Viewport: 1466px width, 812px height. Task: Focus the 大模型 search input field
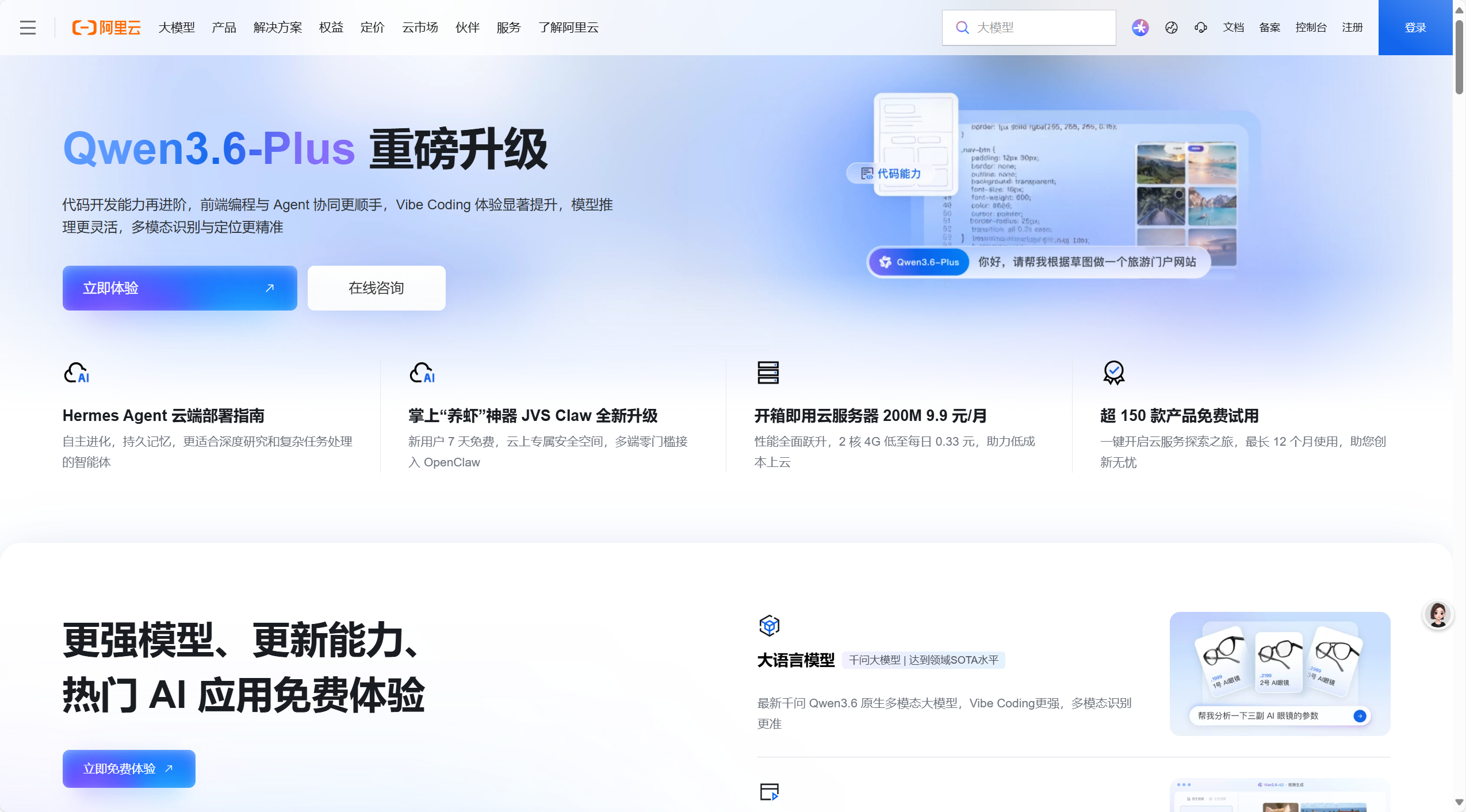pyautogui.click(x=1029, y=28)
